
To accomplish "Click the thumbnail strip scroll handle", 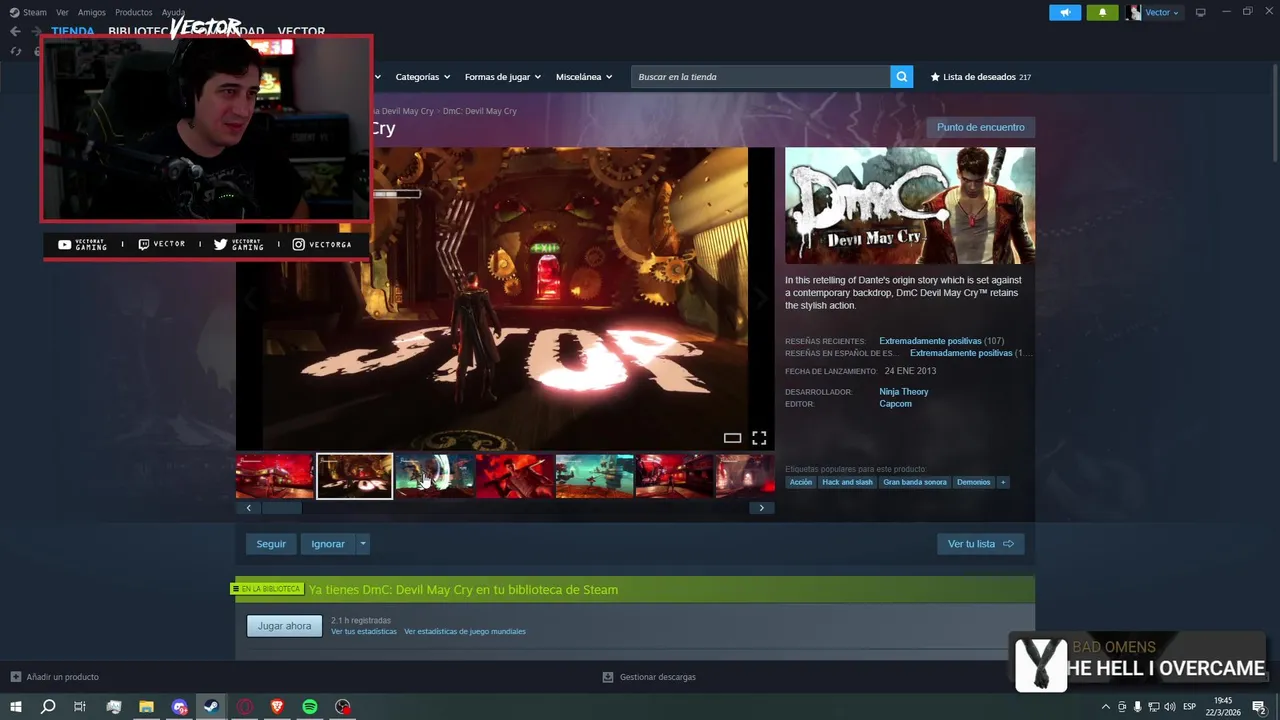I will click(x=282, y=508).
